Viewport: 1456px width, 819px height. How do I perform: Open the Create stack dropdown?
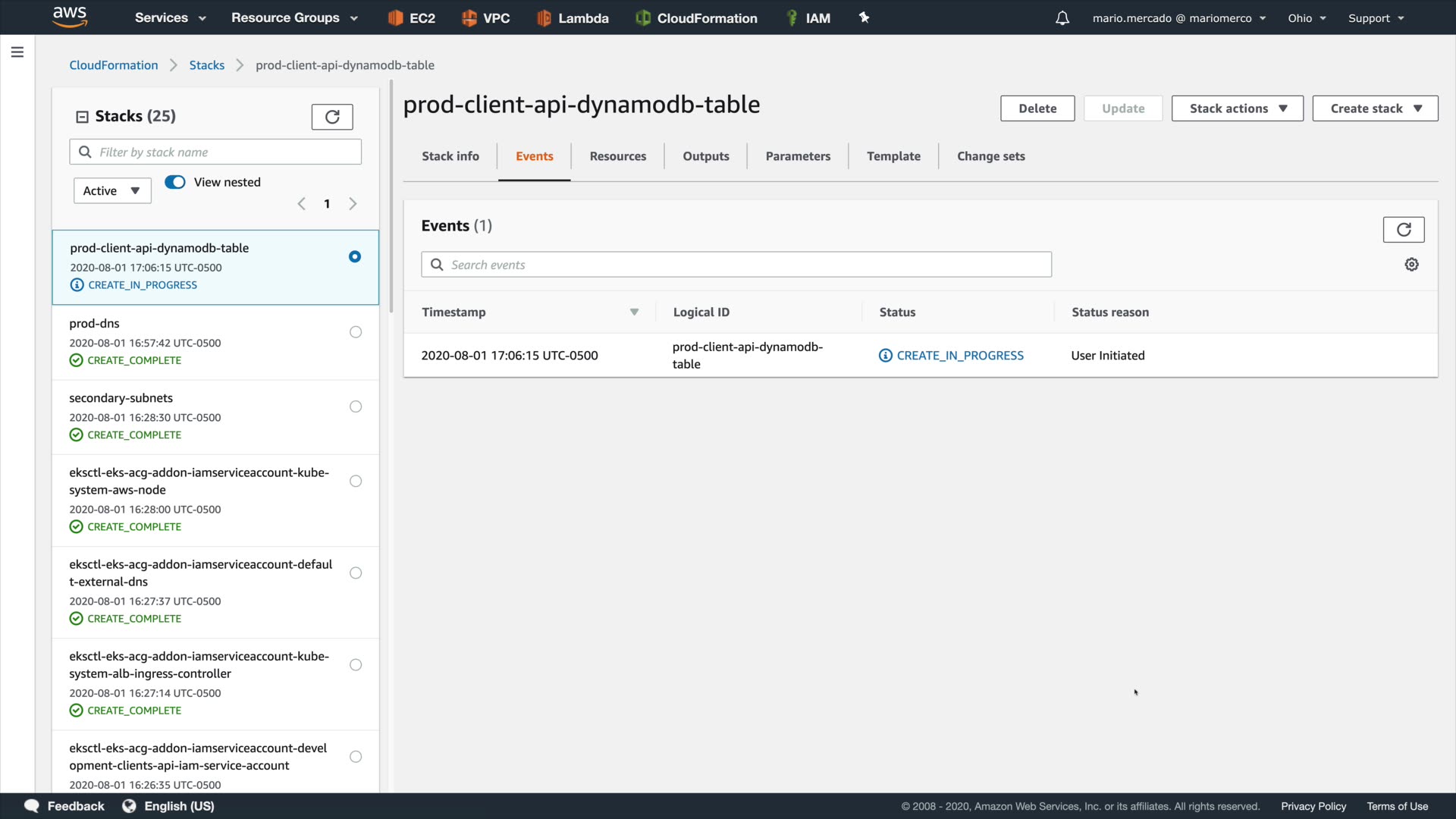point(1375,108)
